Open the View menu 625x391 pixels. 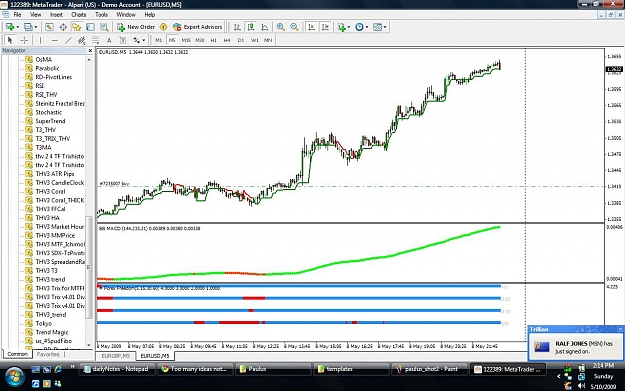pyautogui.click(x=36, y=15)
